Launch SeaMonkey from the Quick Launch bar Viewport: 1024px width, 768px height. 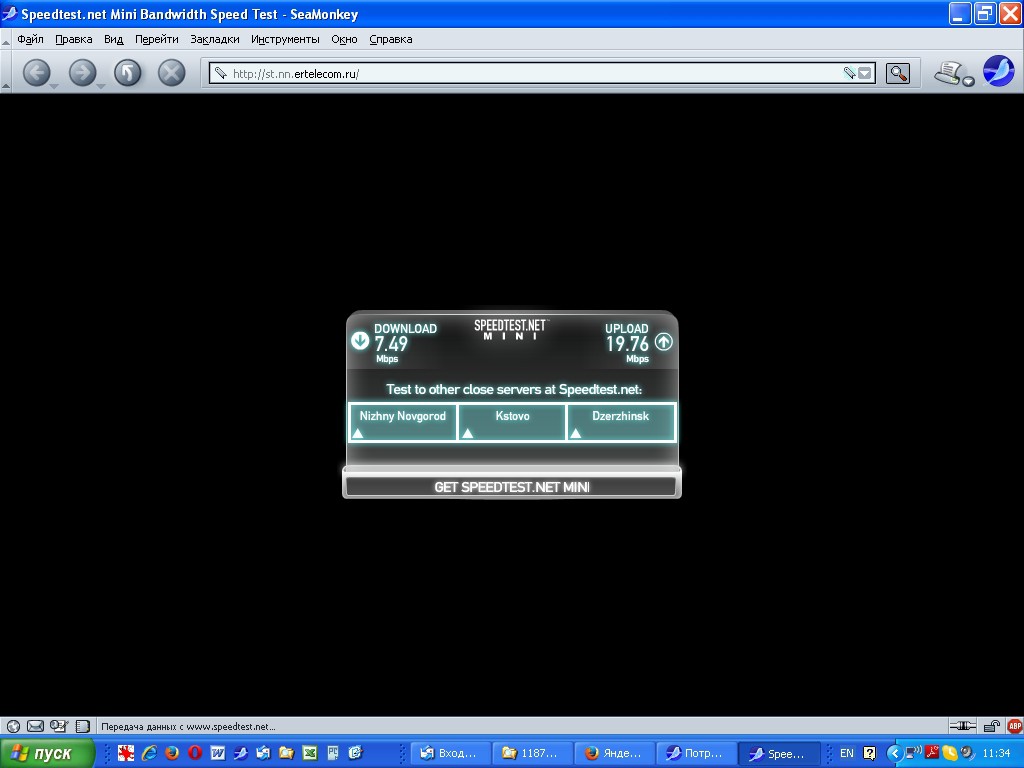pos(240,754)
